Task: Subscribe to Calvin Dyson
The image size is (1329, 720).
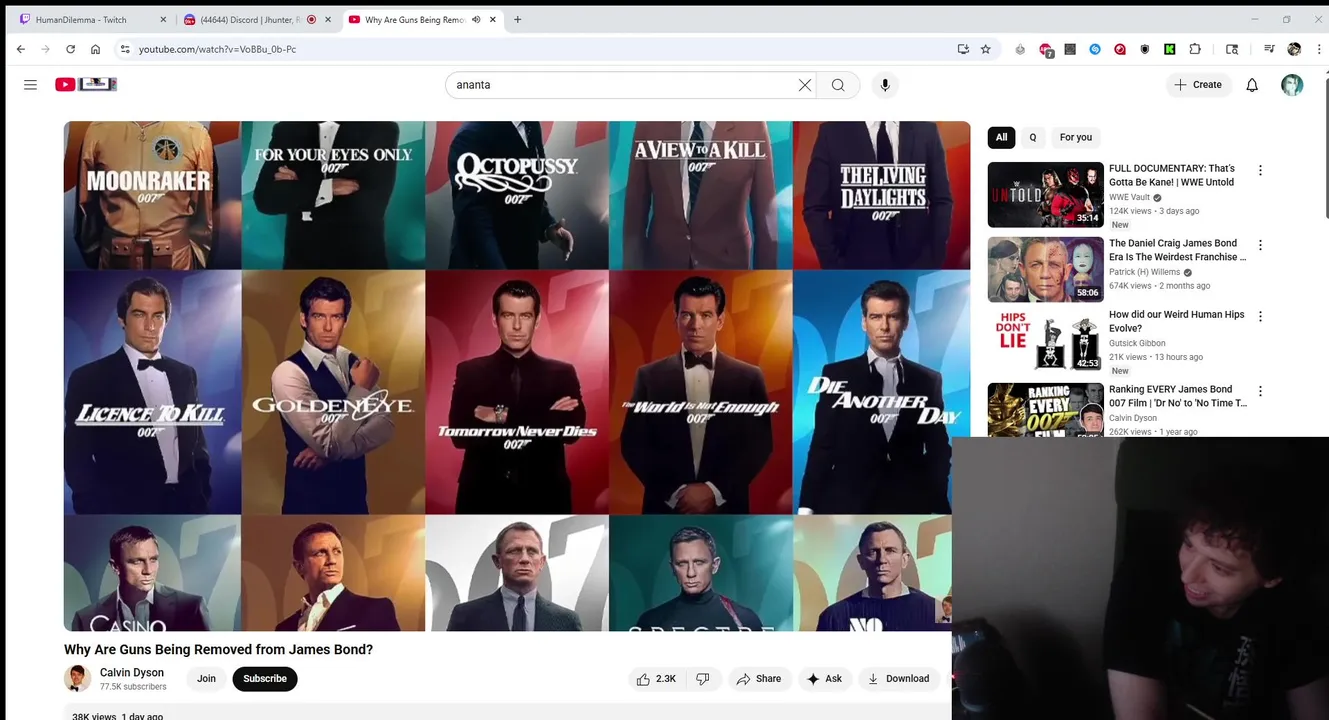Action: [265, 679]
